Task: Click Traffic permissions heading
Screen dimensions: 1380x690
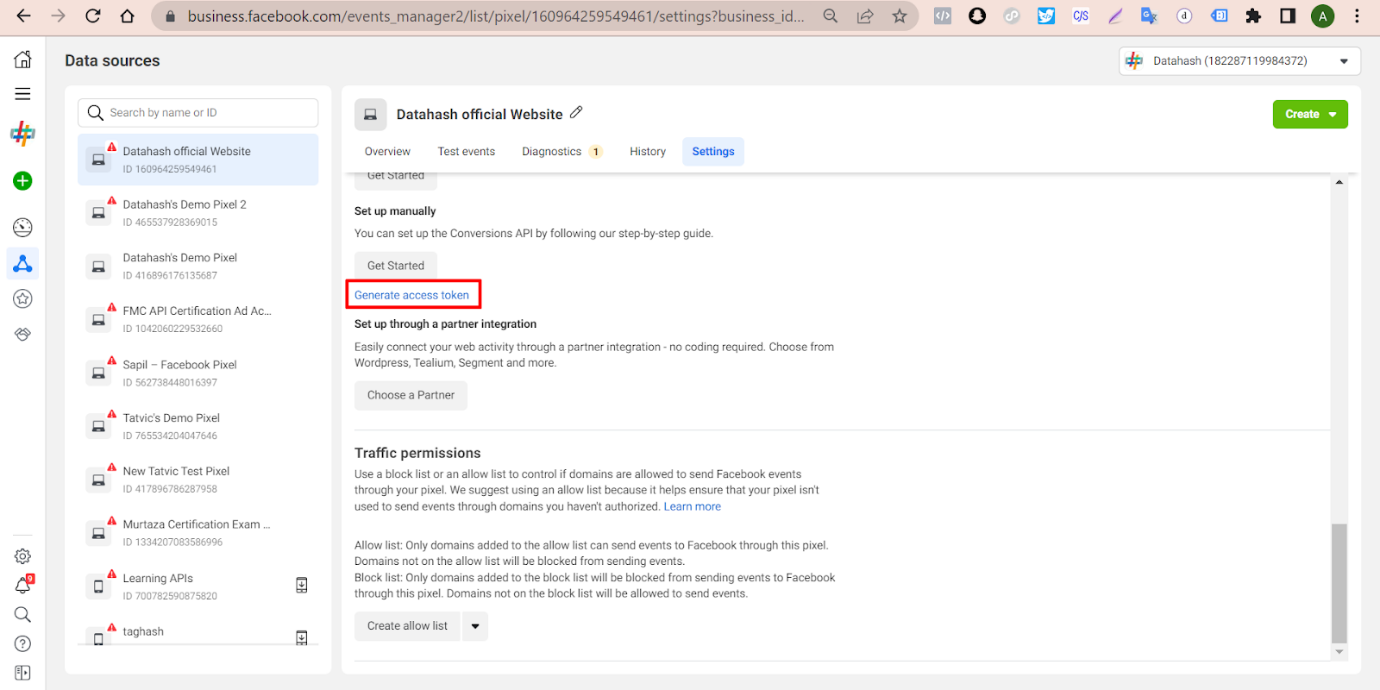Action: (418, 453)
